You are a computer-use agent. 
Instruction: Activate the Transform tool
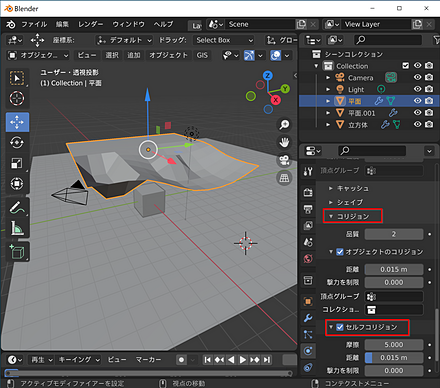pyautogui.click(x=17, y=184)
